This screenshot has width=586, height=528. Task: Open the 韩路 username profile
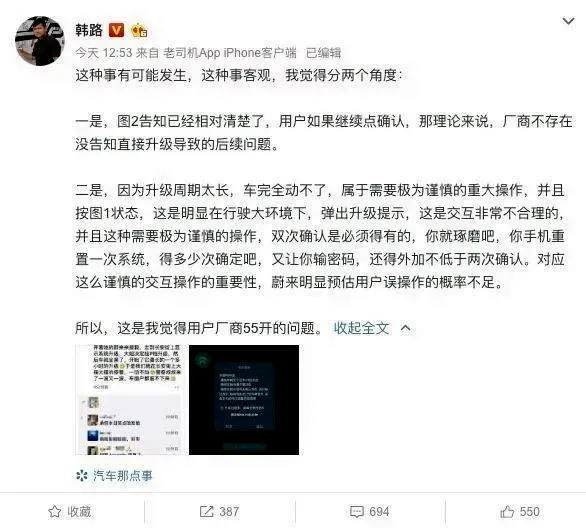89,30
